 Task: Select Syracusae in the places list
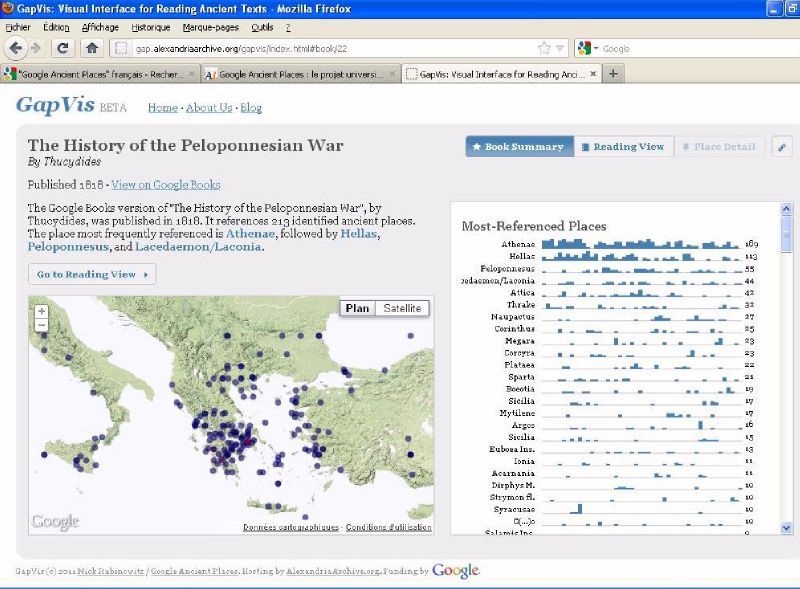514,509
